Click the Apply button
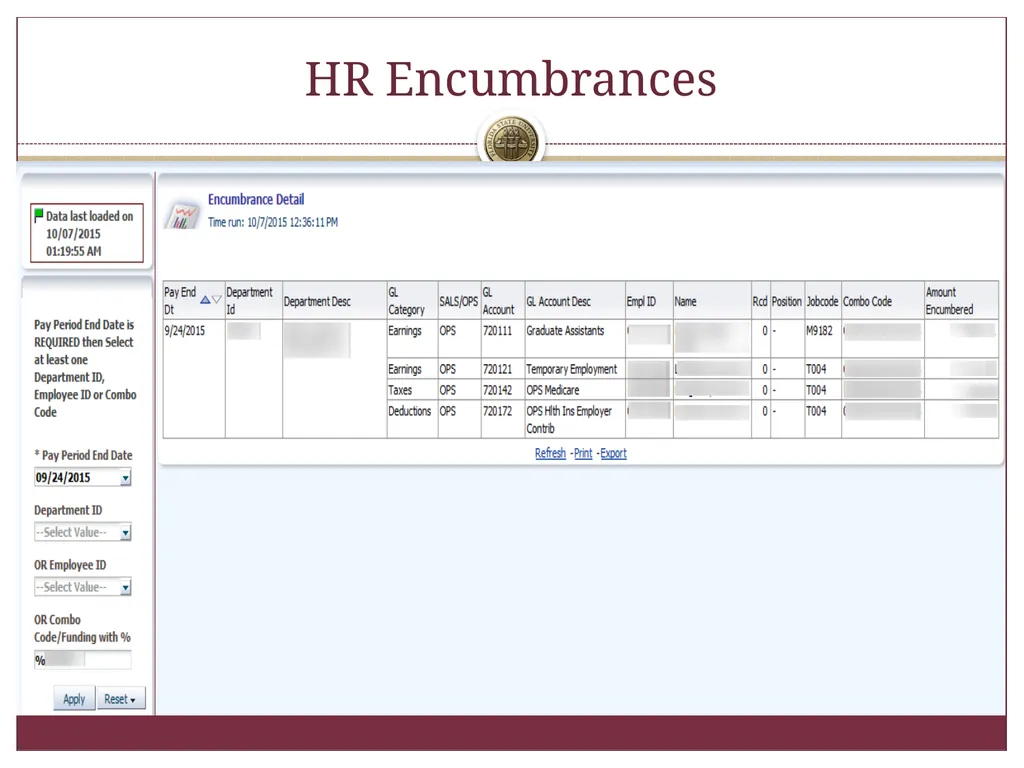 [74, 699]
